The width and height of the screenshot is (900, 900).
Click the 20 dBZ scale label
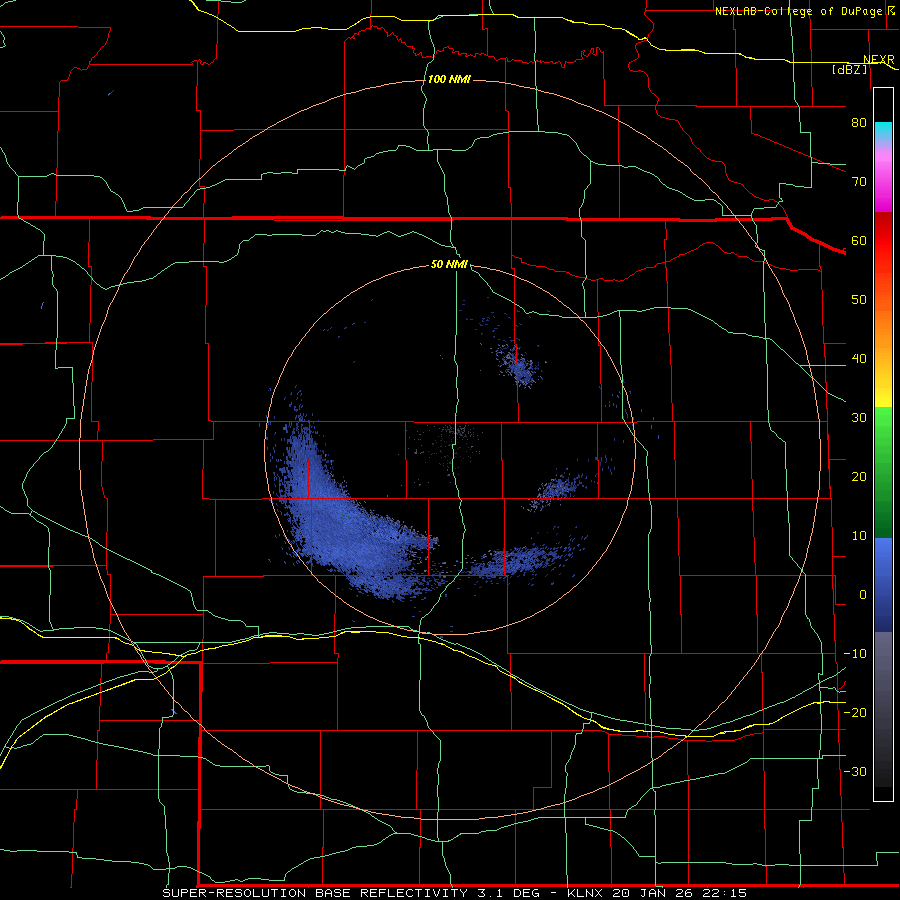[859, 476]
